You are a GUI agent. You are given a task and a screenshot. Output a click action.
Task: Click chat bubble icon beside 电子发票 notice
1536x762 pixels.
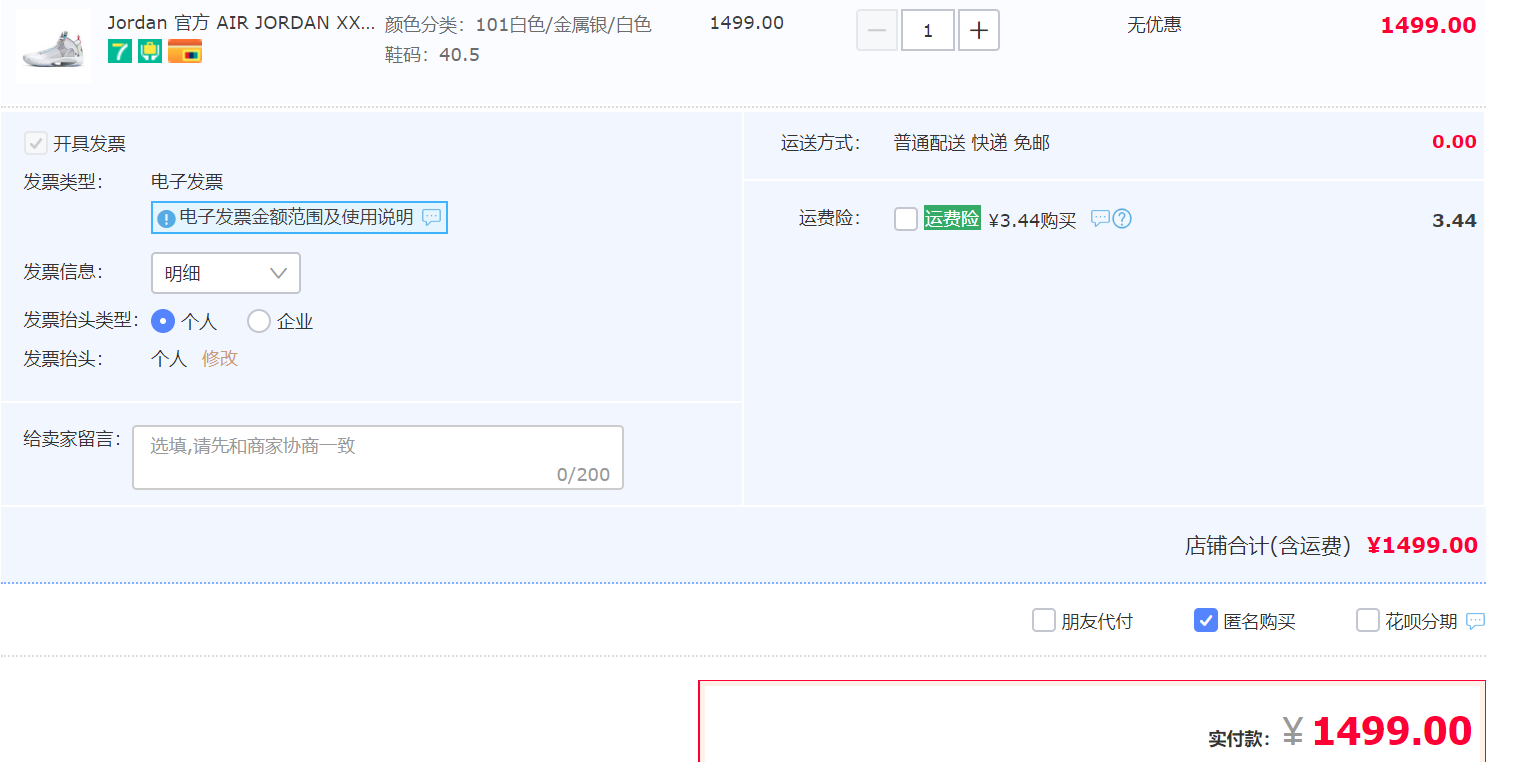coord(431,217)
